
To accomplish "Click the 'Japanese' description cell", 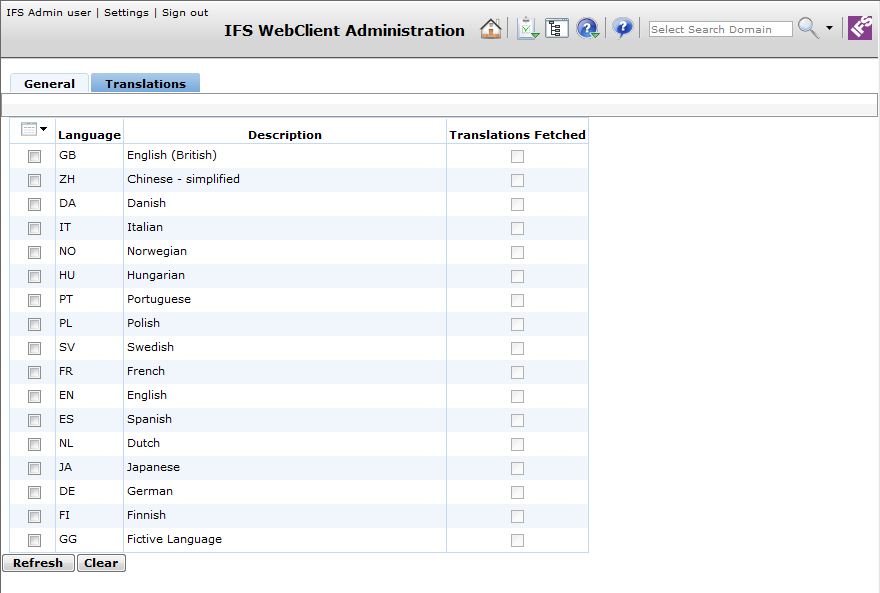I will pyautogui.click(x=285, y=467).
